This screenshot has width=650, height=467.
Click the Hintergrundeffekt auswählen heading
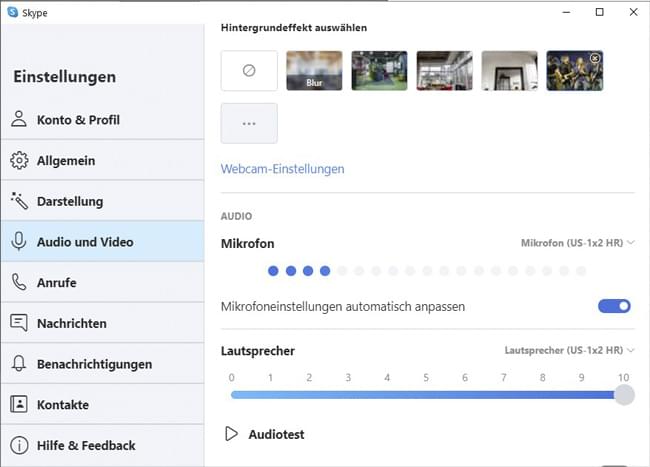click(294, 28)
